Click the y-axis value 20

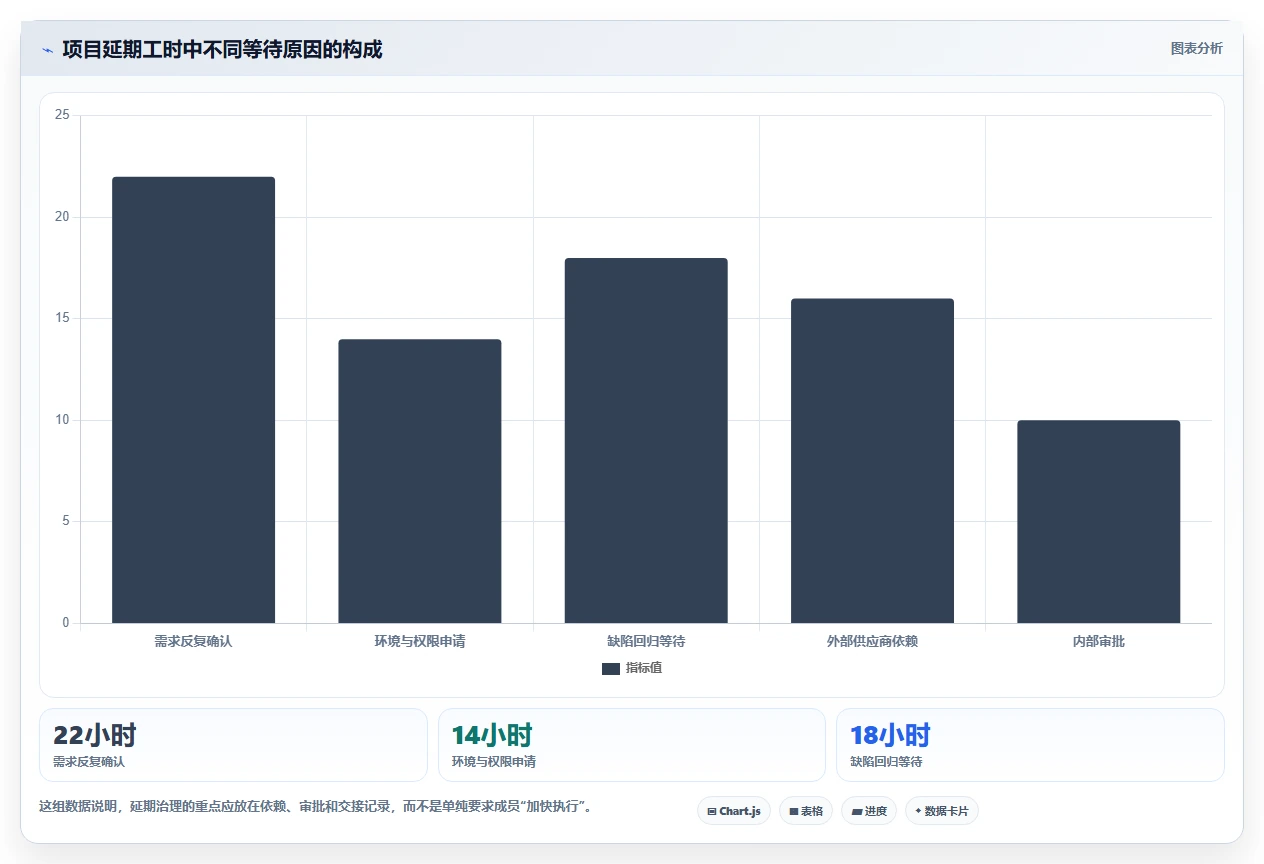point(62,217)
